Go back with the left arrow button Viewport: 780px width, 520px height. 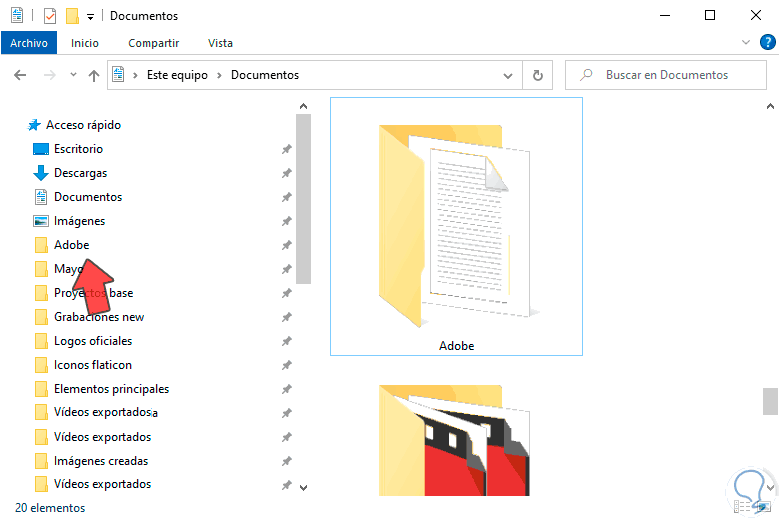pyautogui.click(x=20, y=75)
